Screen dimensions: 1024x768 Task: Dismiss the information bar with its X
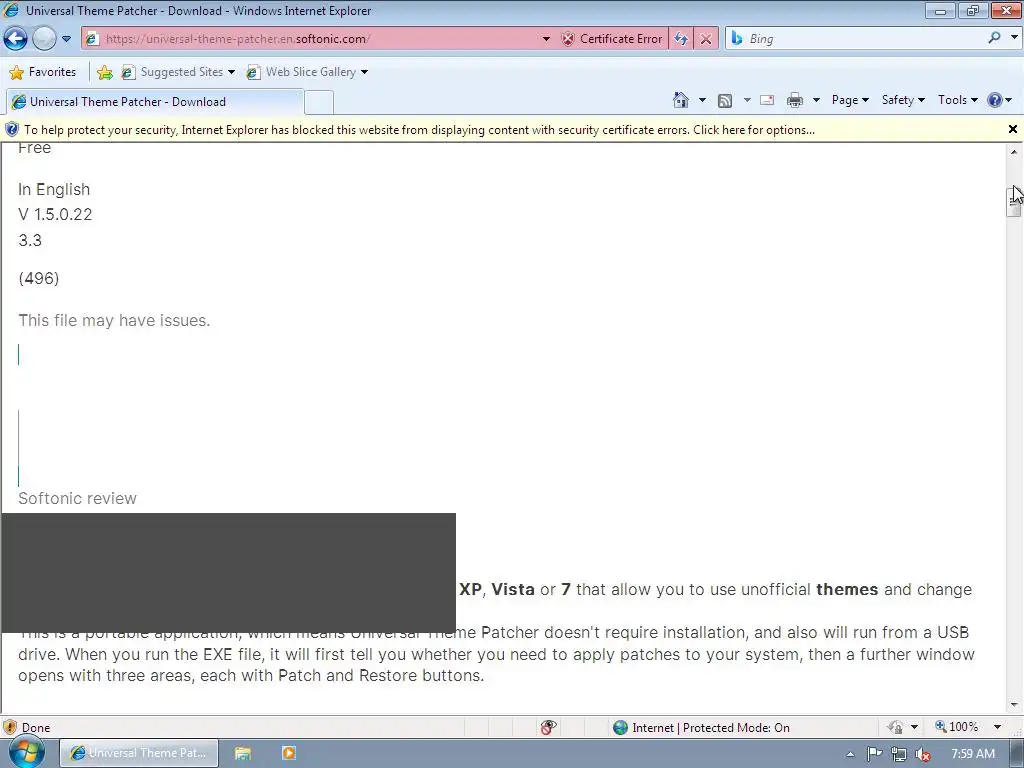pos(1013,129)
